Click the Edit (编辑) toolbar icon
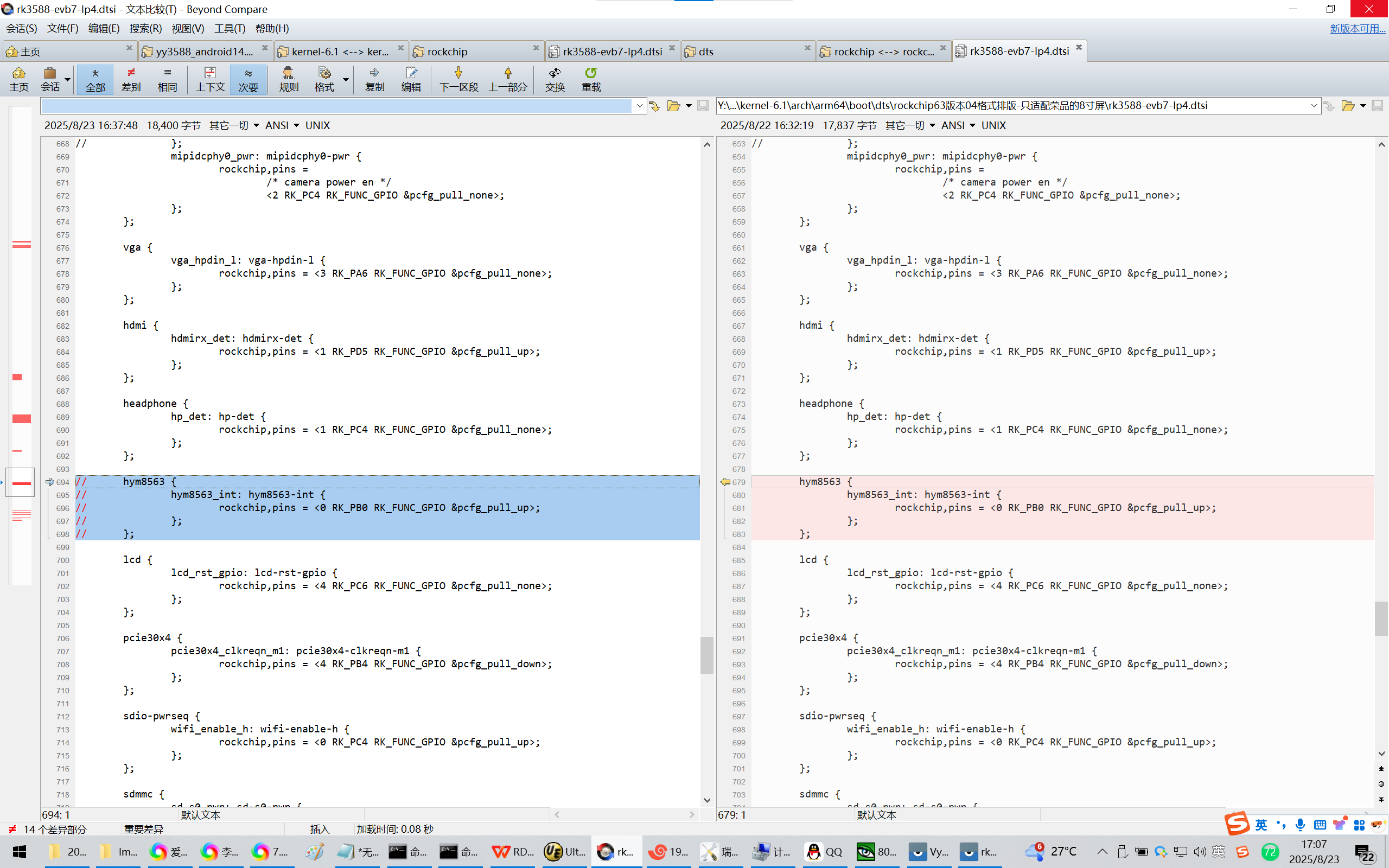This screenshot has height=868, width=1389. coord(411,79)
